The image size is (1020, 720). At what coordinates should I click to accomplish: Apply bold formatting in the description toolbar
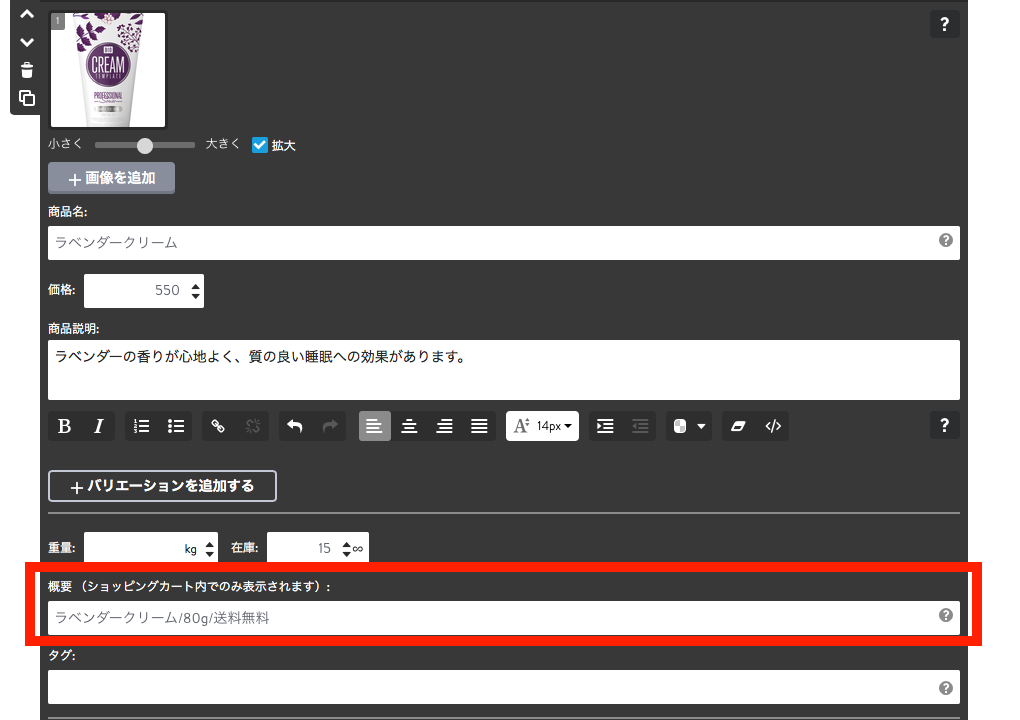[x=62, y=426]
